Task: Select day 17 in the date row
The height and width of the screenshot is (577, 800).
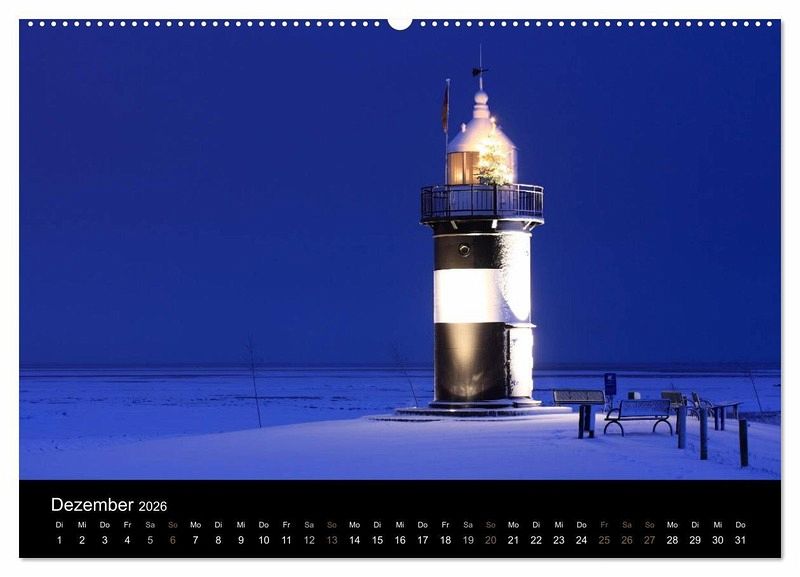Action: pos(422,540)
